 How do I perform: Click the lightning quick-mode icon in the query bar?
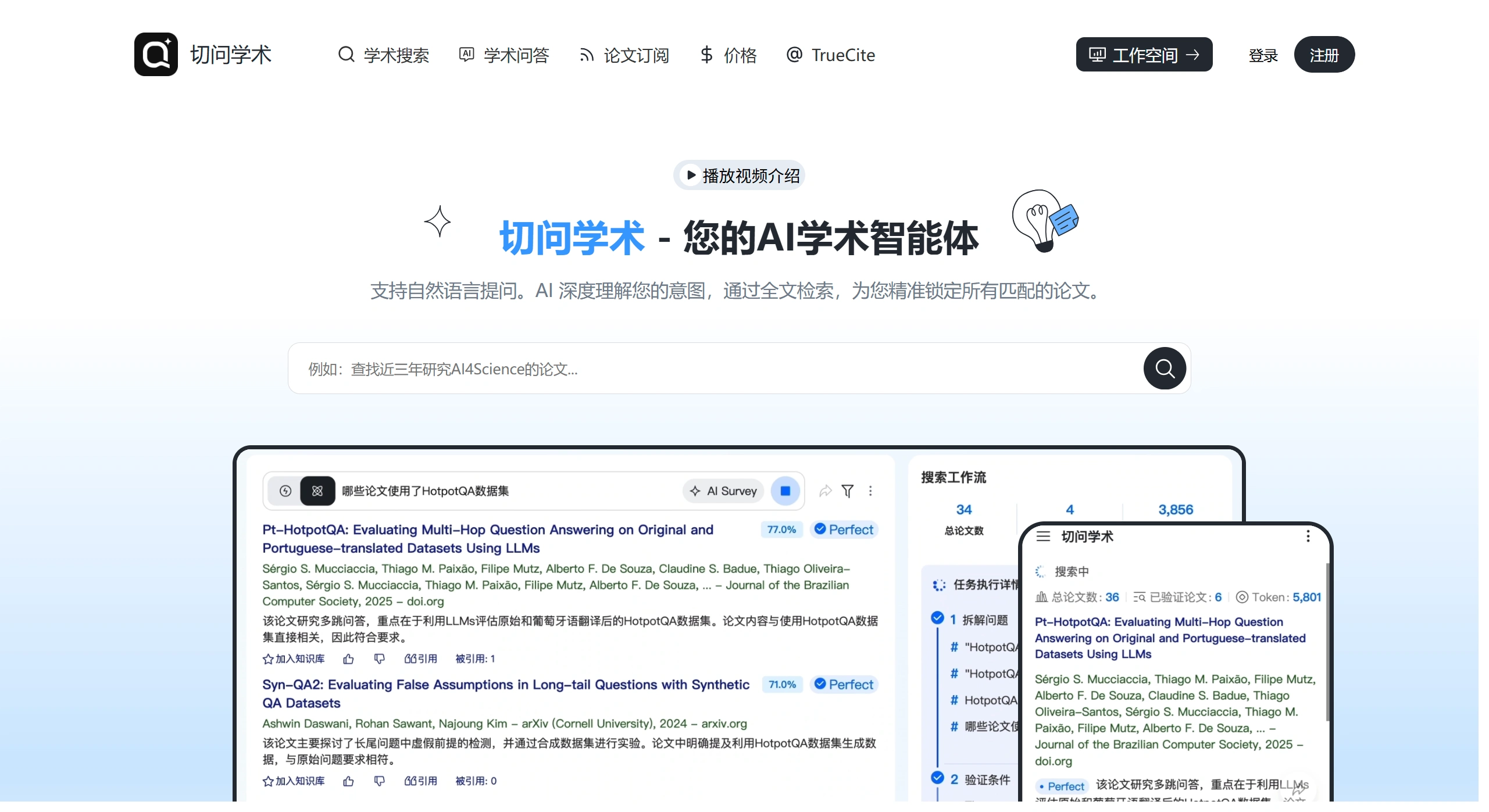285,491
